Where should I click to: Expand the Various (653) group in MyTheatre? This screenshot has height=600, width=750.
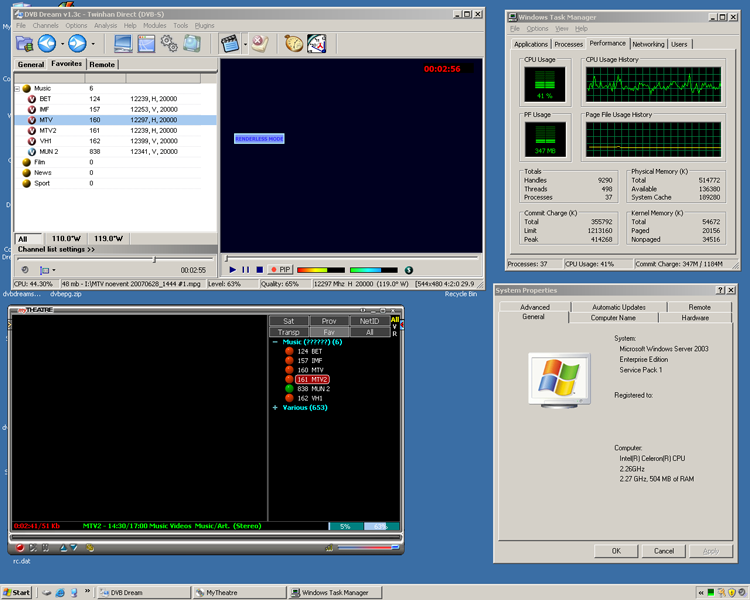(275, 408)
